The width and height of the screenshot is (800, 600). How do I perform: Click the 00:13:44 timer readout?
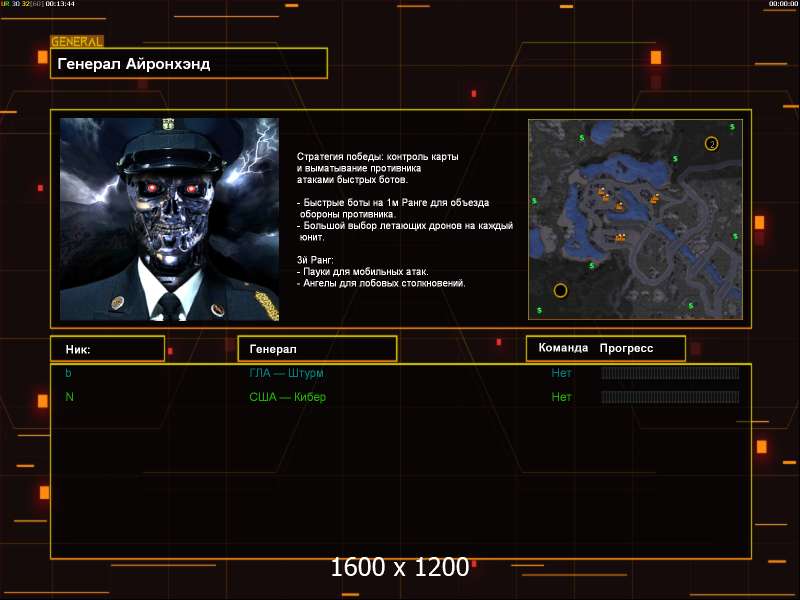(60, 4)
